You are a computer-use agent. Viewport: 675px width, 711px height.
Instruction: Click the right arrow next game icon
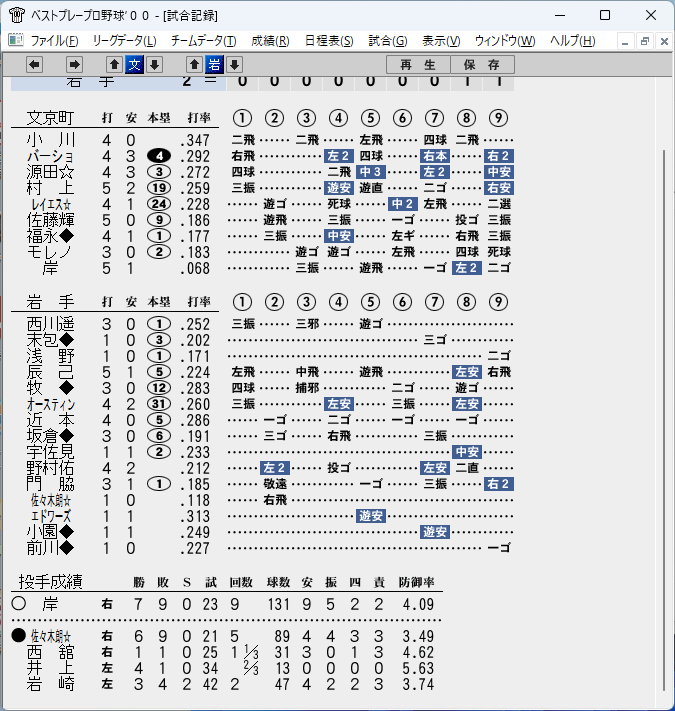(74, 64)
